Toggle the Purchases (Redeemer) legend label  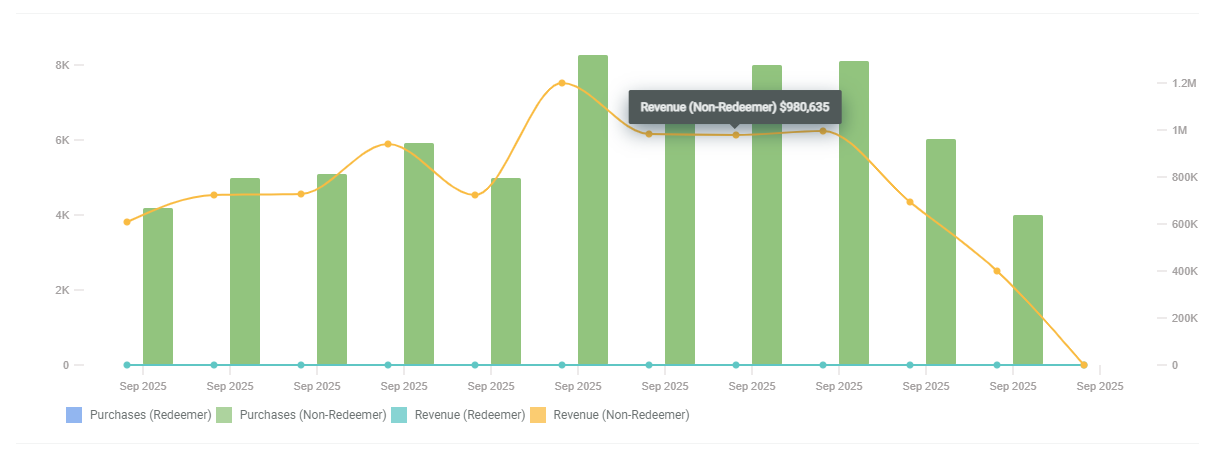(x=150, y=414)
